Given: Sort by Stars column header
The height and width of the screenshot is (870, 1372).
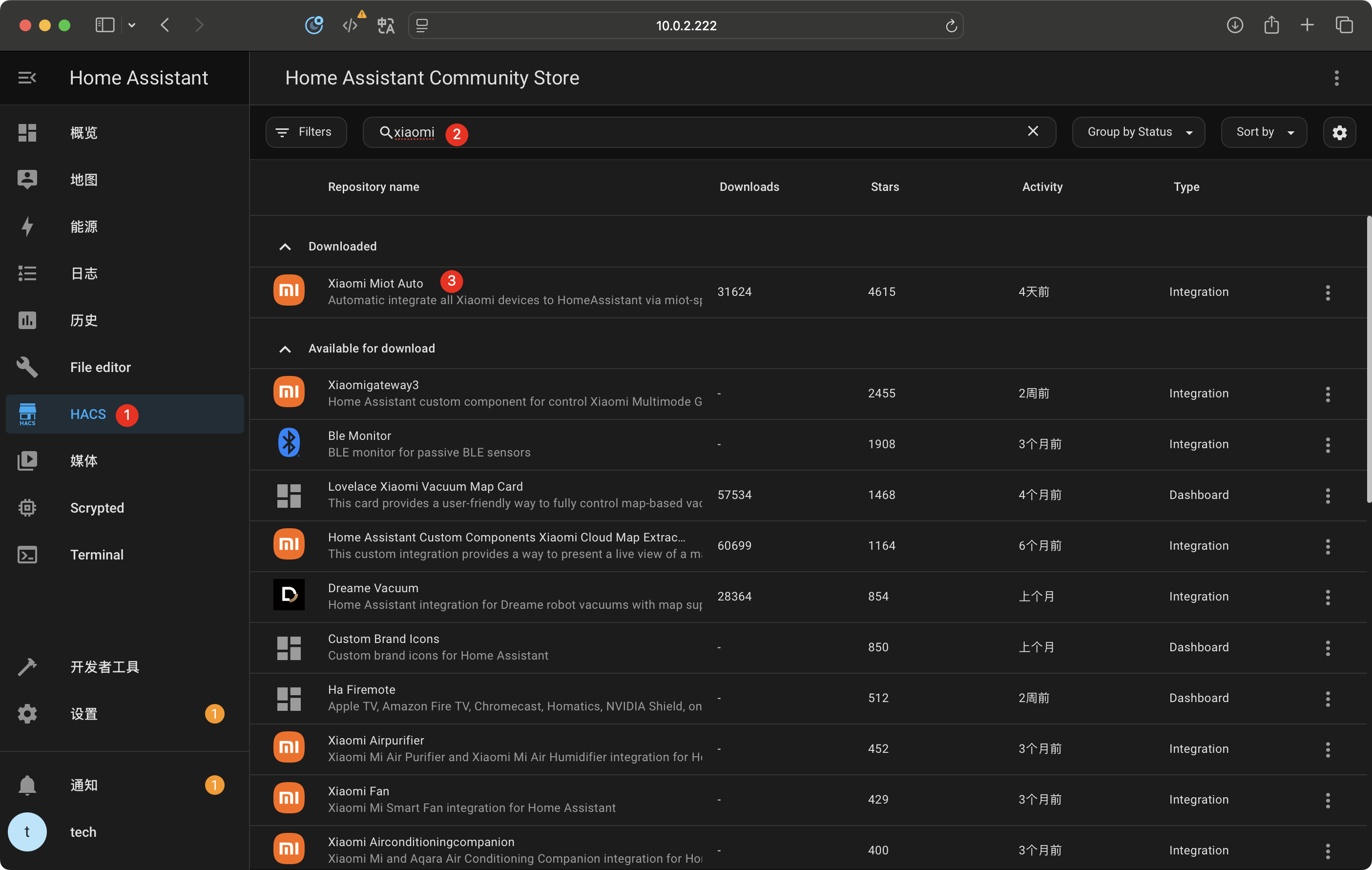Looking at the screenshot, I should coord(884,187).
